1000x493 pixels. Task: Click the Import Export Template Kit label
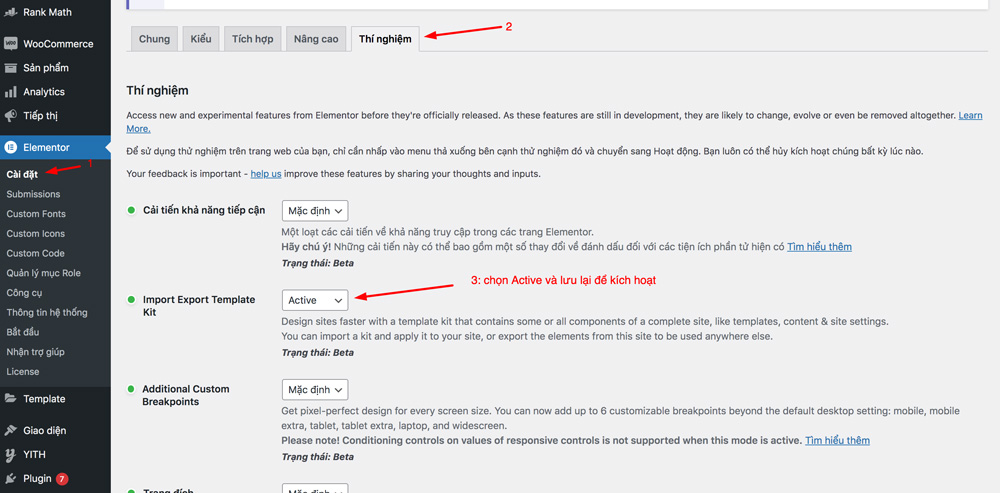pyautogui.click(x=199, y=305)
